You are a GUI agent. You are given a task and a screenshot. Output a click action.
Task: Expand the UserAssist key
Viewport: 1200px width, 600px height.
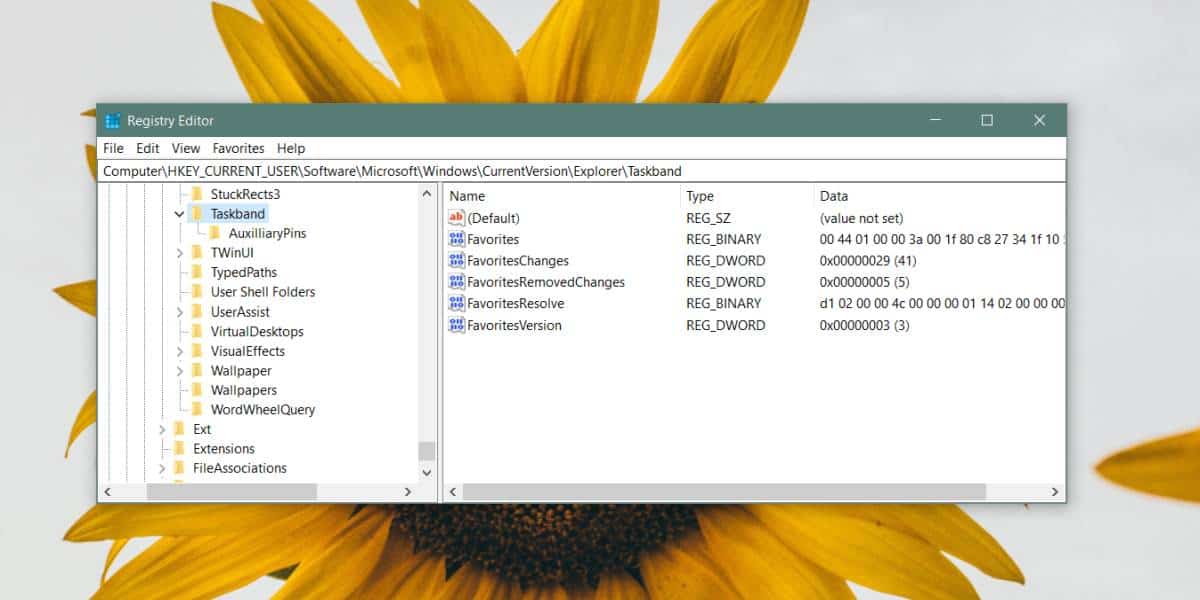[x=179, y=311]
